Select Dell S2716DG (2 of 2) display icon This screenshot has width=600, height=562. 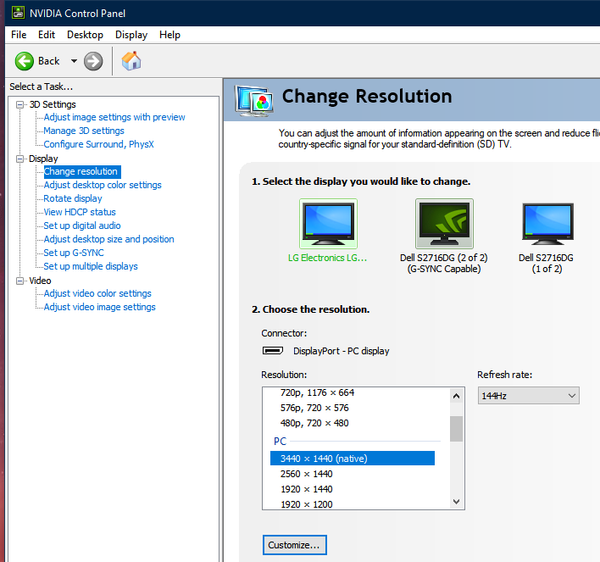click(x=444, y=224)
